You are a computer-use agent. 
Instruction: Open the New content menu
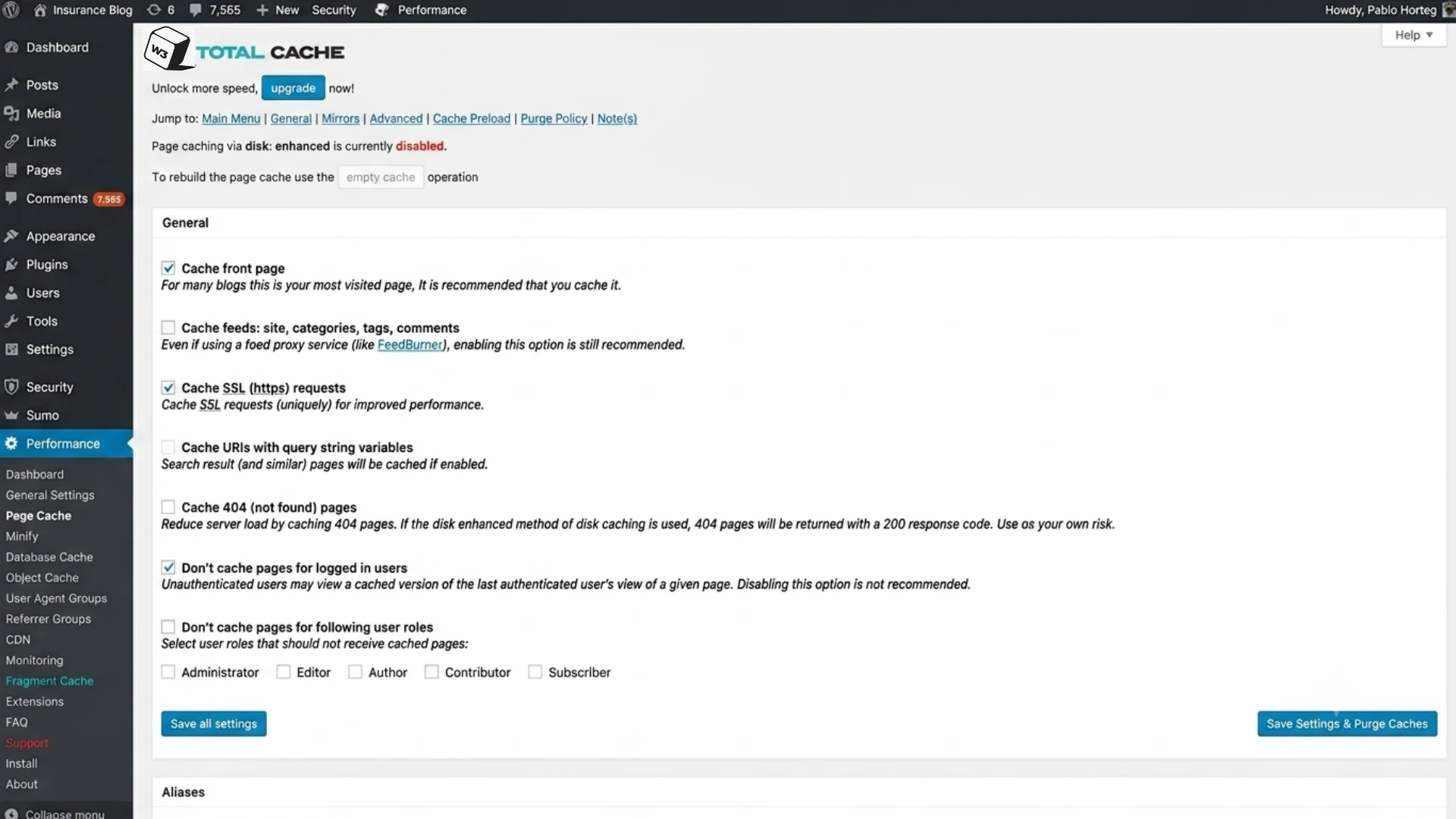coord(278,10)
